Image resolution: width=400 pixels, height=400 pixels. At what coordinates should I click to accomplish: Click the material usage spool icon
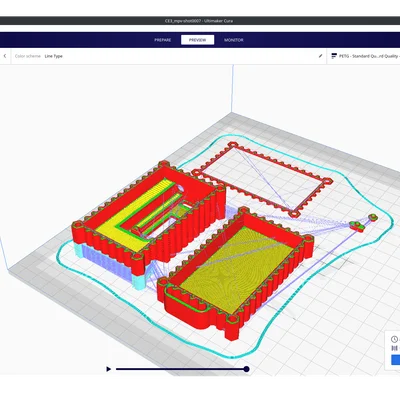(x=395, y=348)
